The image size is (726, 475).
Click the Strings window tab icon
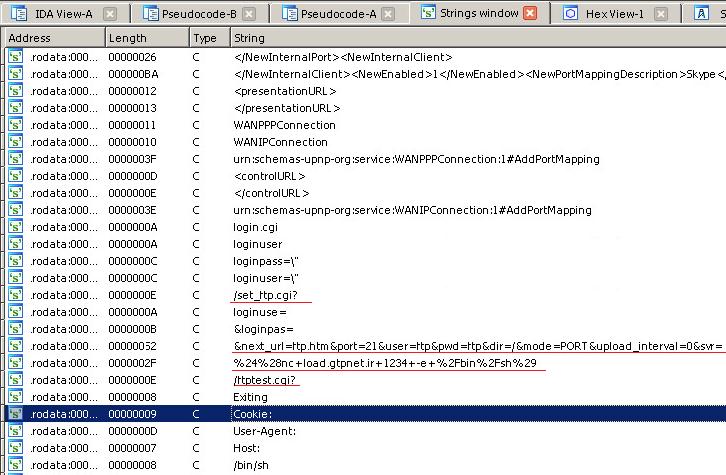430,13
